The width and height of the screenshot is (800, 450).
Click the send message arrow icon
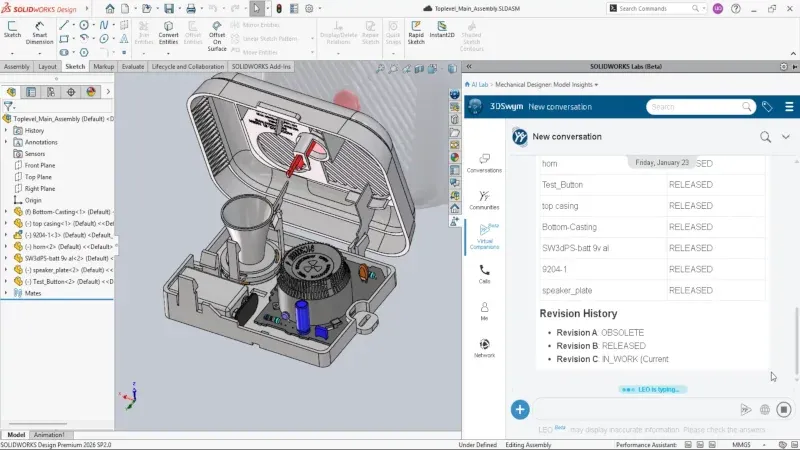coord(745,409)
